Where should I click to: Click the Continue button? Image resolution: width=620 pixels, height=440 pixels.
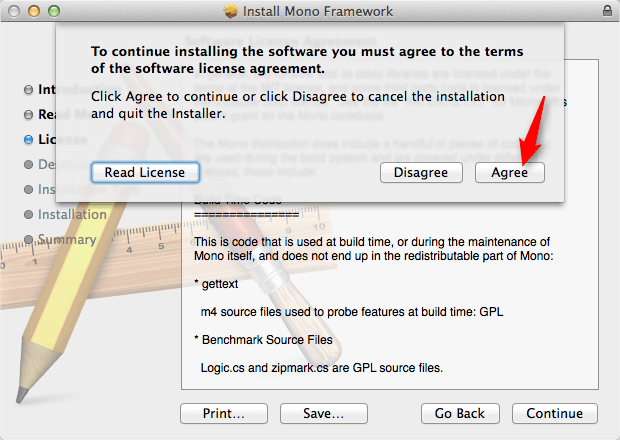pos(554,414)
